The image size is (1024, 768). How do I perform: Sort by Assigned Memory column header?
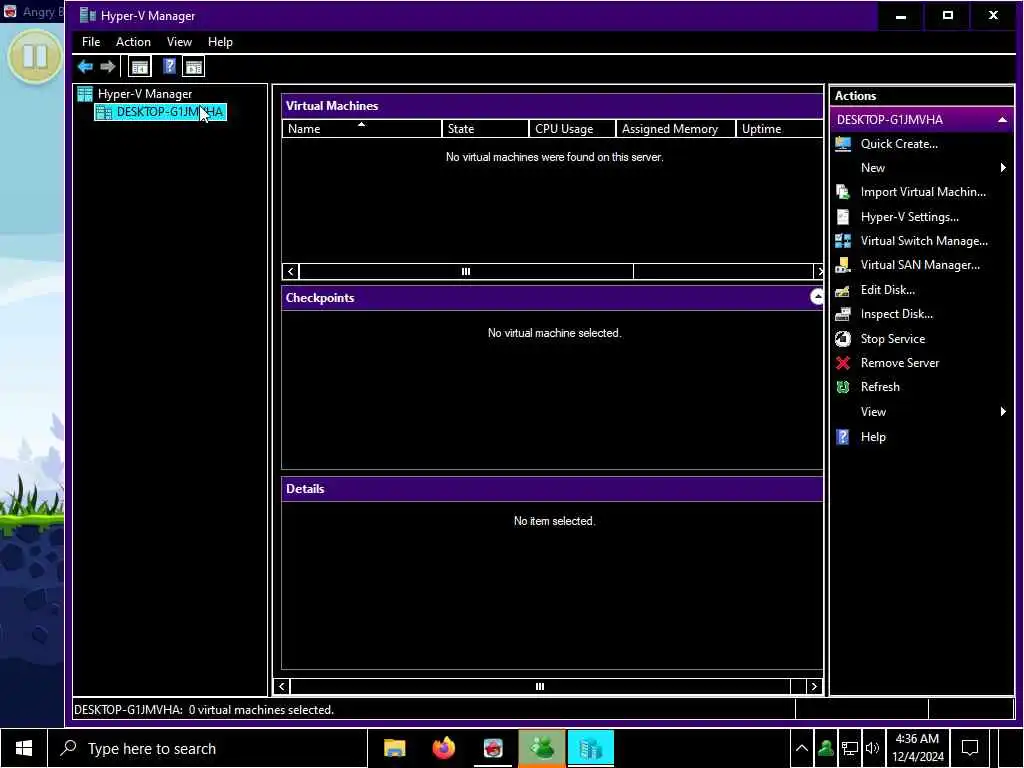tap(675, 129)
